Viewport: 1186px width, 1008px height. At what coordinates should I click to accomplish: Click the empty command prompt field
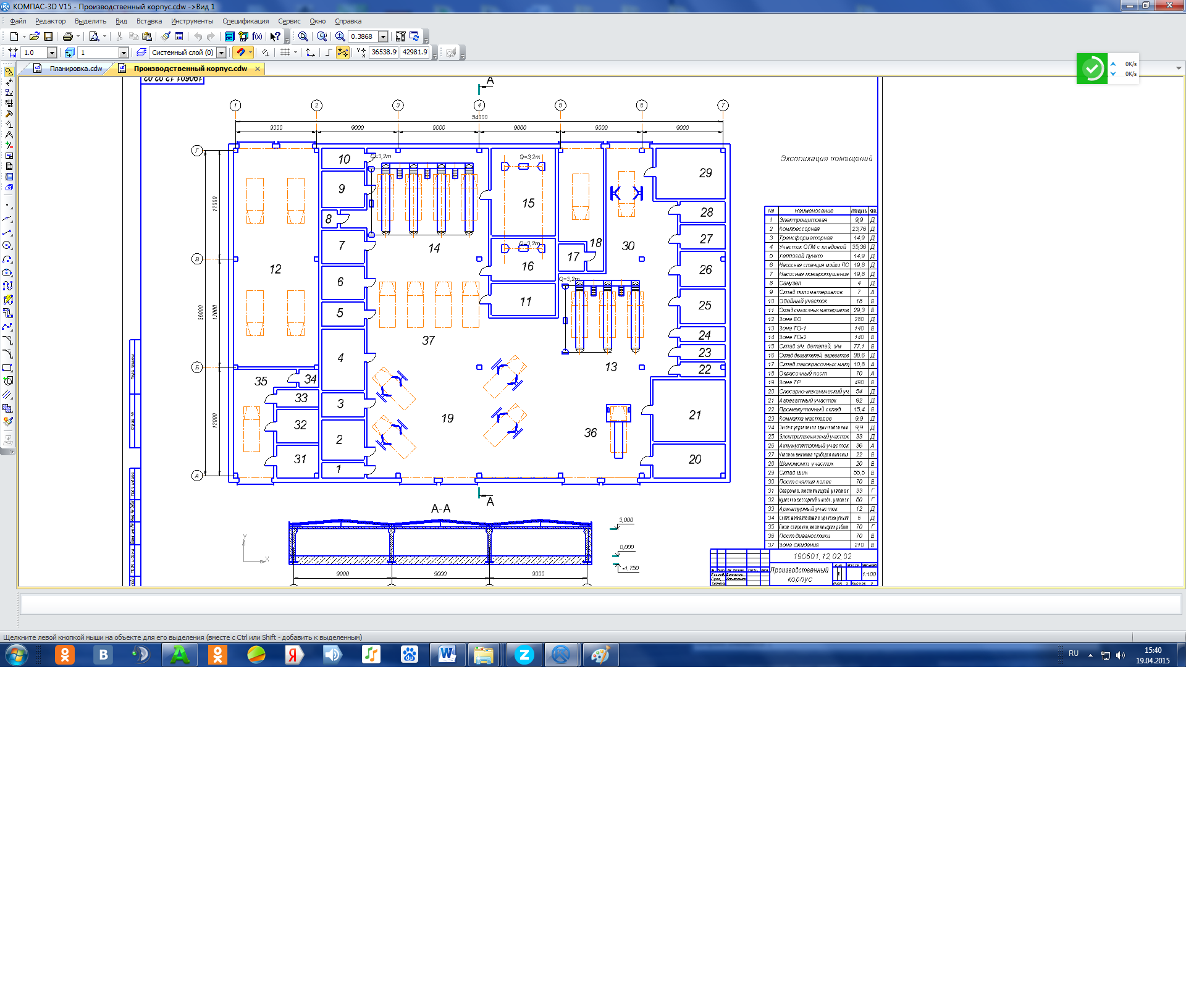pyautogui.click(x=600, y=605)
